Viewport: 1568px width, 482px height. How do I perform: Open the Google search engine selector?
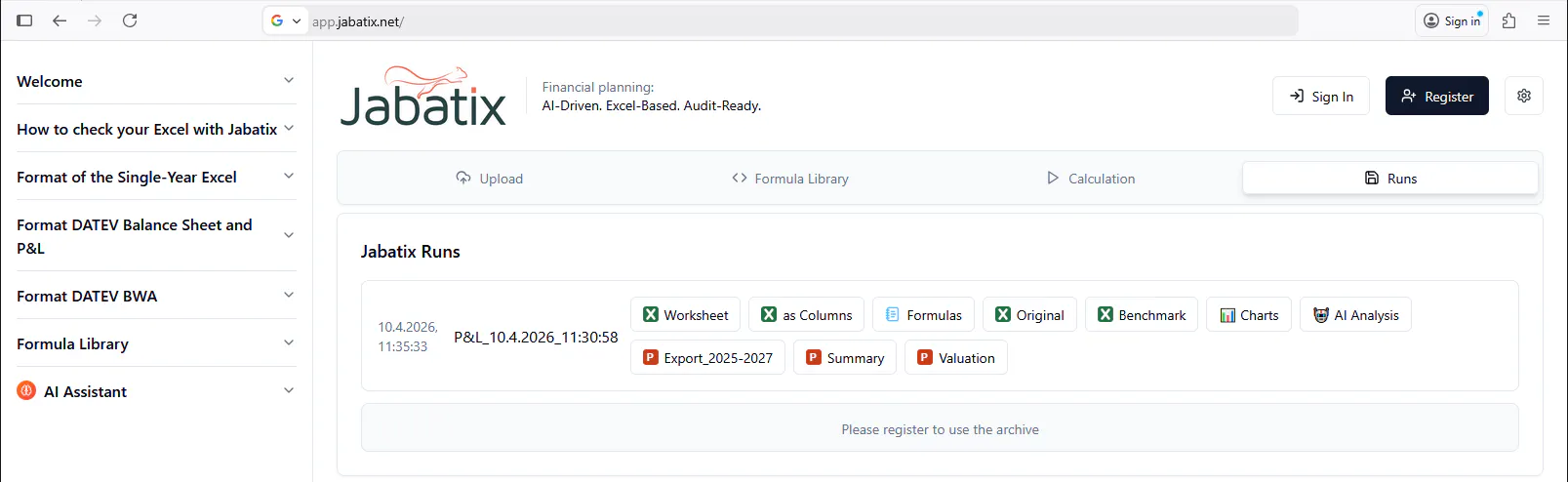[x=286, y=20]
